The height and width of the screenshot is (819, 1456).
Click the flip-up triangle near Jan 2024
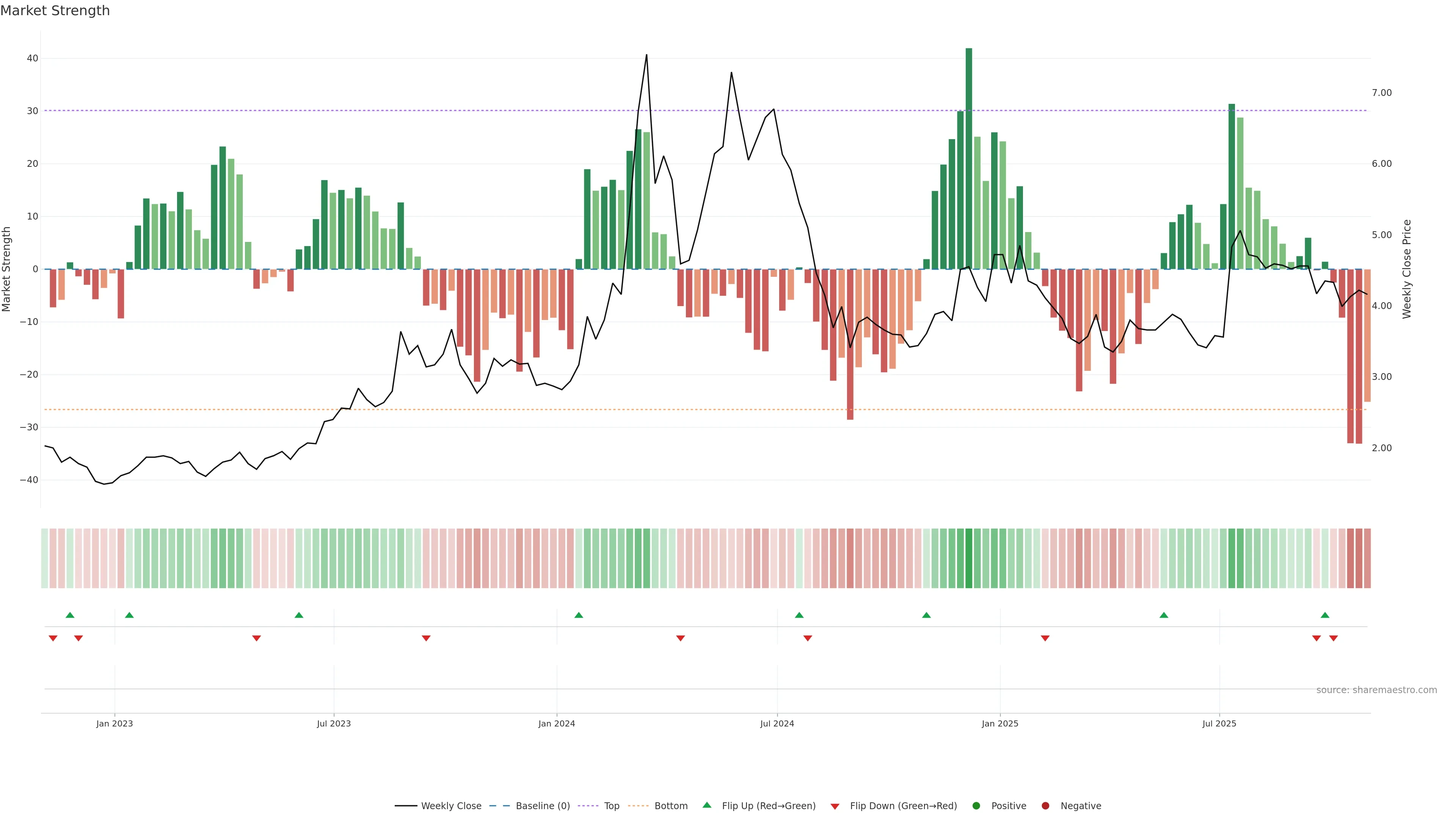point(578,615)
